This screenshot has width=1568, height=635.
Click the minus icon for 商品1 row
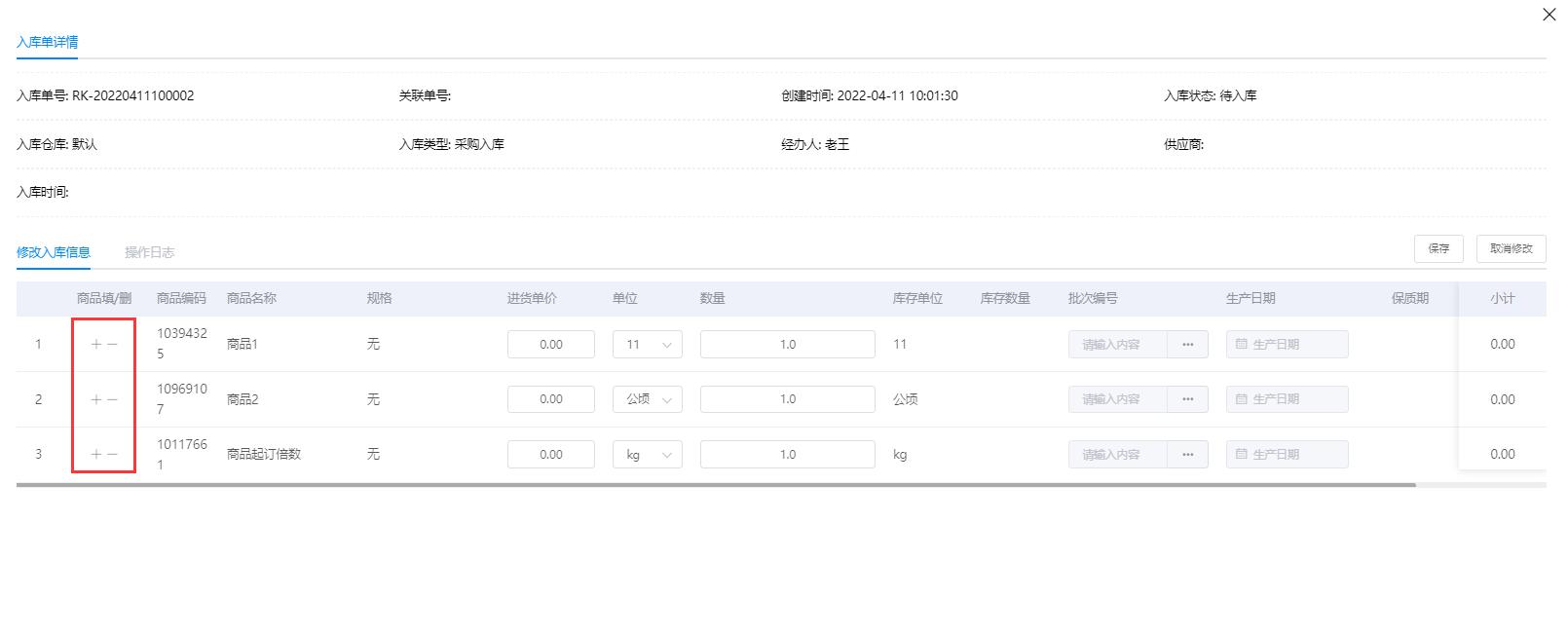pyautogui.click(x=113, y=345)
